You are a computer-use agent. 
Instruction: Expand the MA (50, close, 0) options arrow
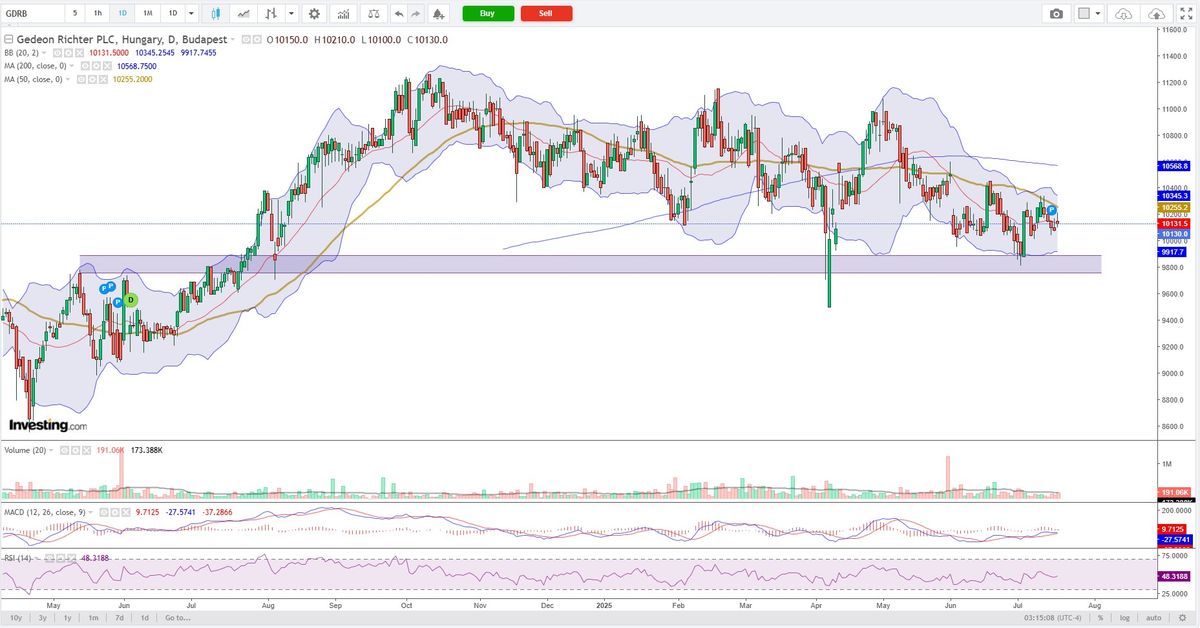[x=68, y=79]
